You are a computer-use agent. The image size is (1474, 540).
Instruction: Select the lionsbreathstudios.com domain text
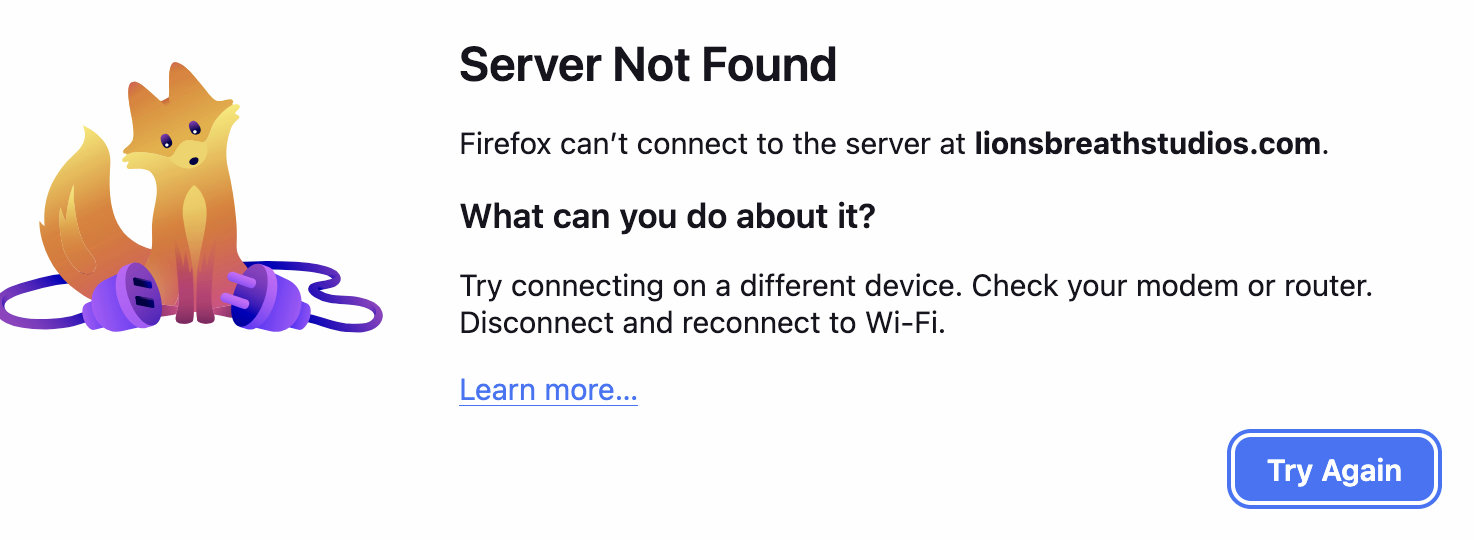(1147, 143)
